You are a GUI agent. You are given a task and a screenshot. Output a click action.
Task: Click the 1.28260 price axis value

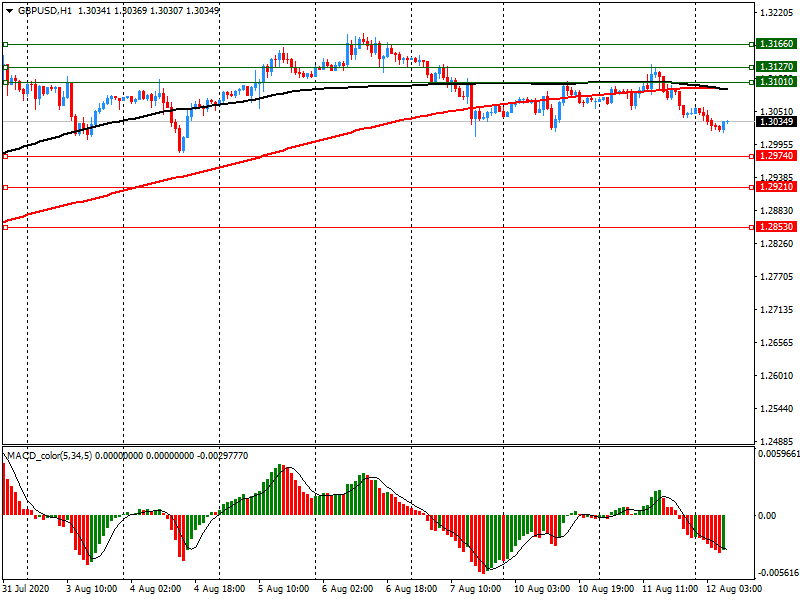[777, 244]
